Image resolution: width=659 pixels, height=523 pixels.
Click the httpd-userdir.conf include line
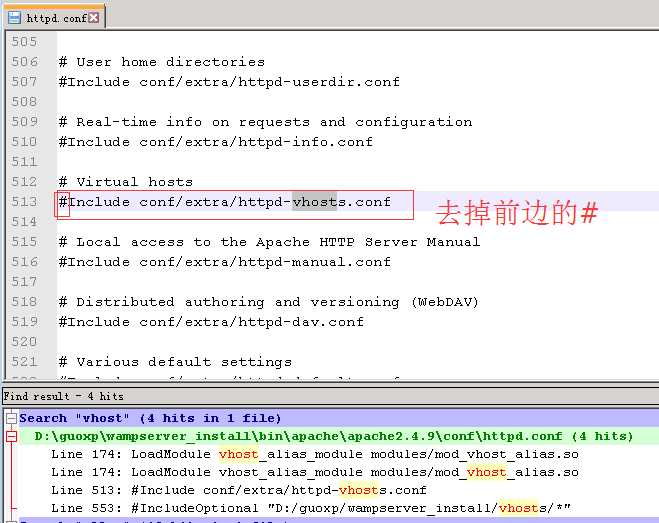[x=229, y=82]
